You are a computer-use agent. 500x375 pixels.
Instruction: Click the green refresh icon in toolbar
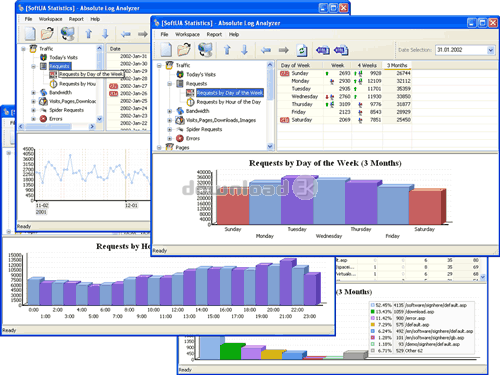pyautogui.click(x=302, y=50)
